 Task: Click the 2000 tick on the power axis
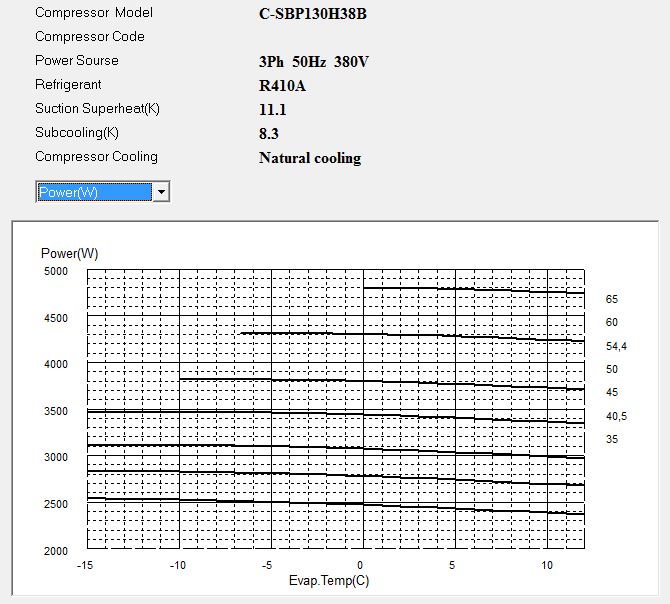pos(56,551)
